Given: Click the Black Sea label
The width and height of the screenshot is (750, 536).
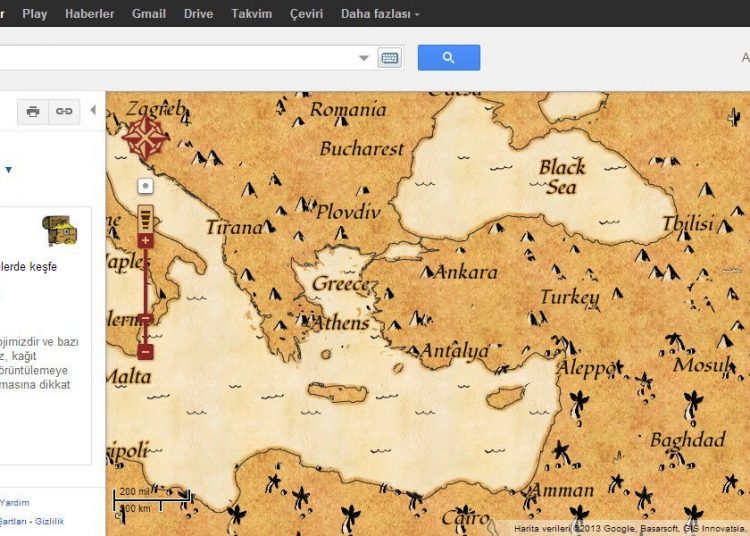Looking at the screenshot, I should [562, 177].
